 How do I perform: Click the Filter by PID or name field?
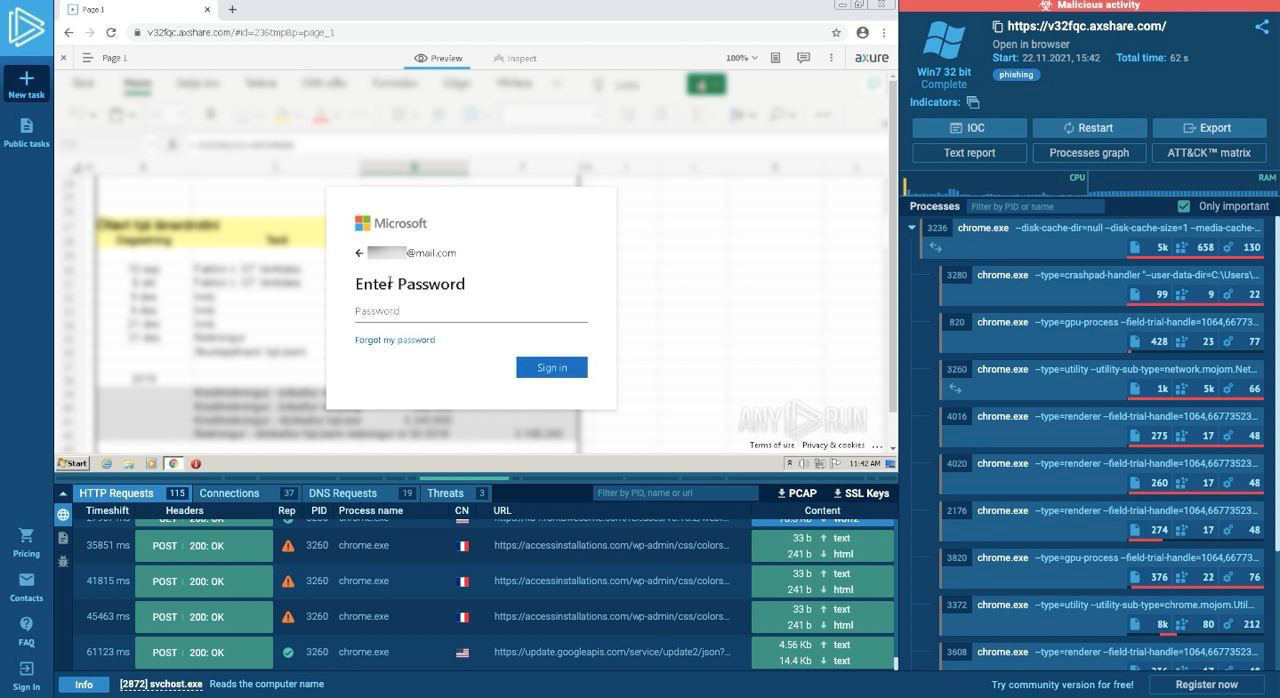[1035, 206]
